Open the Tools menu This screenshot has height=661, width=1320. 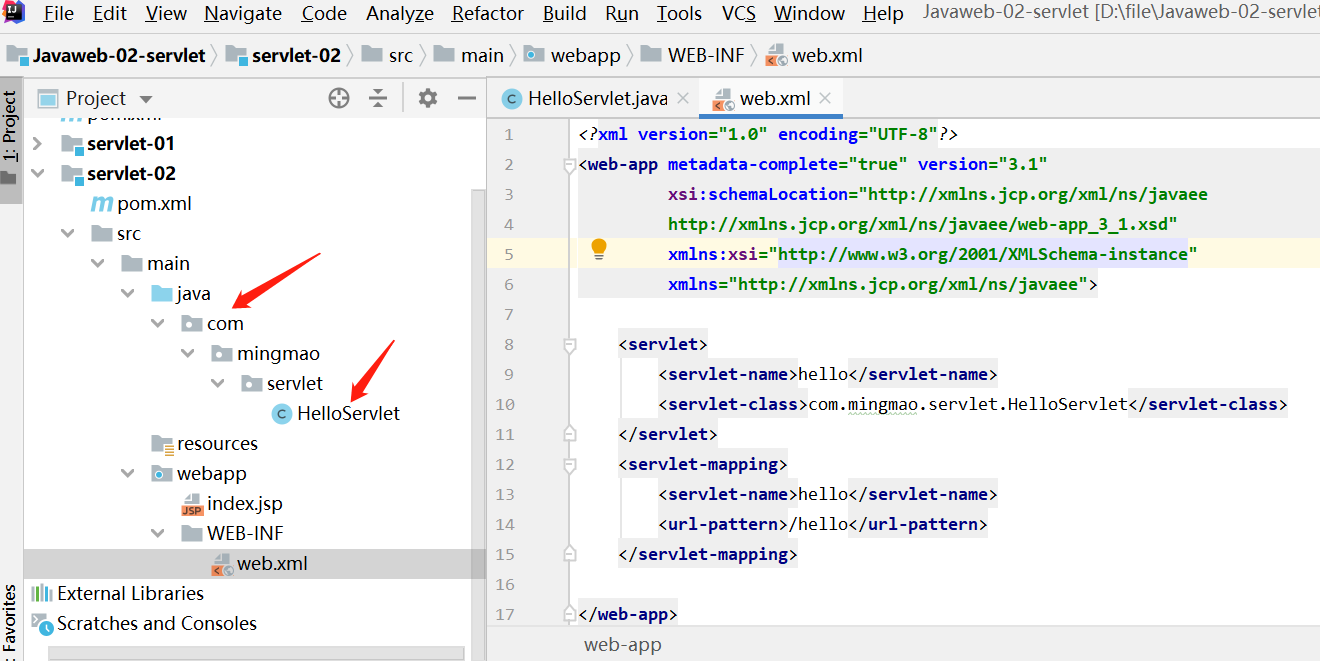tap(679, 13)
